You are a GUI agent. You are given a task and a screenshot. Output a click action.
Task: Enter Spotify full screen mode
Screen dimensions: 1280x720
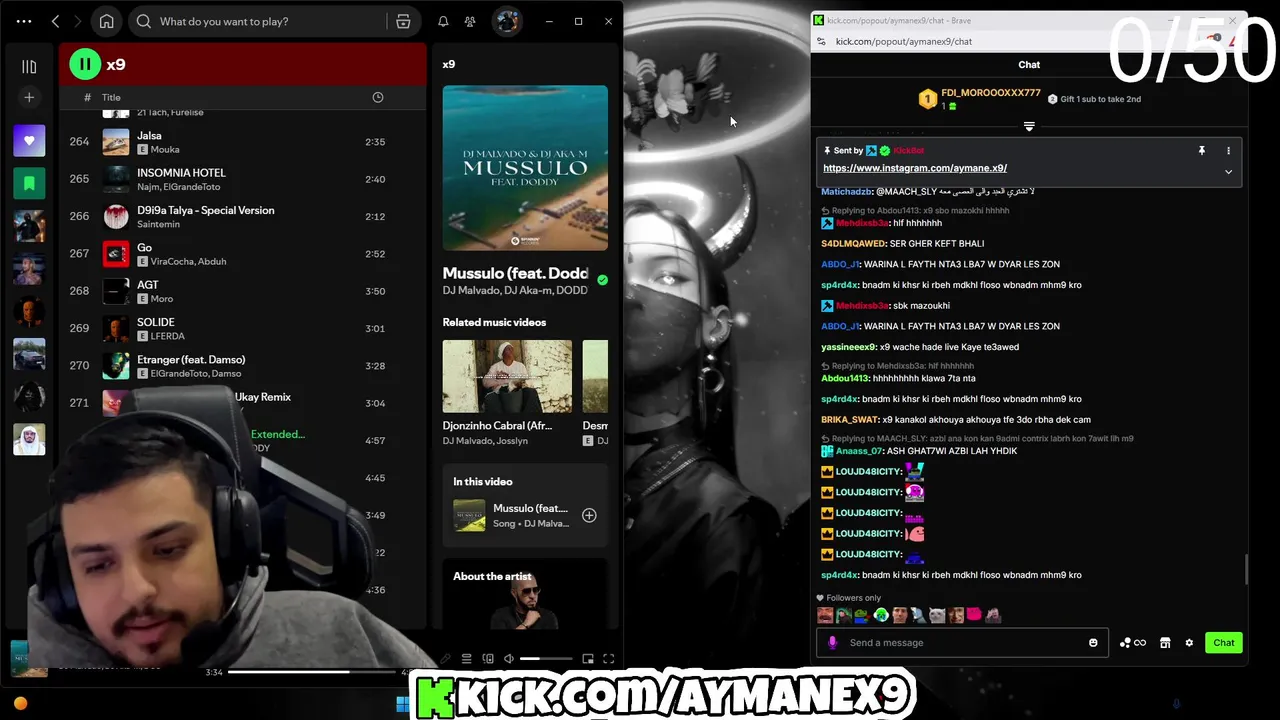point(608,658)
